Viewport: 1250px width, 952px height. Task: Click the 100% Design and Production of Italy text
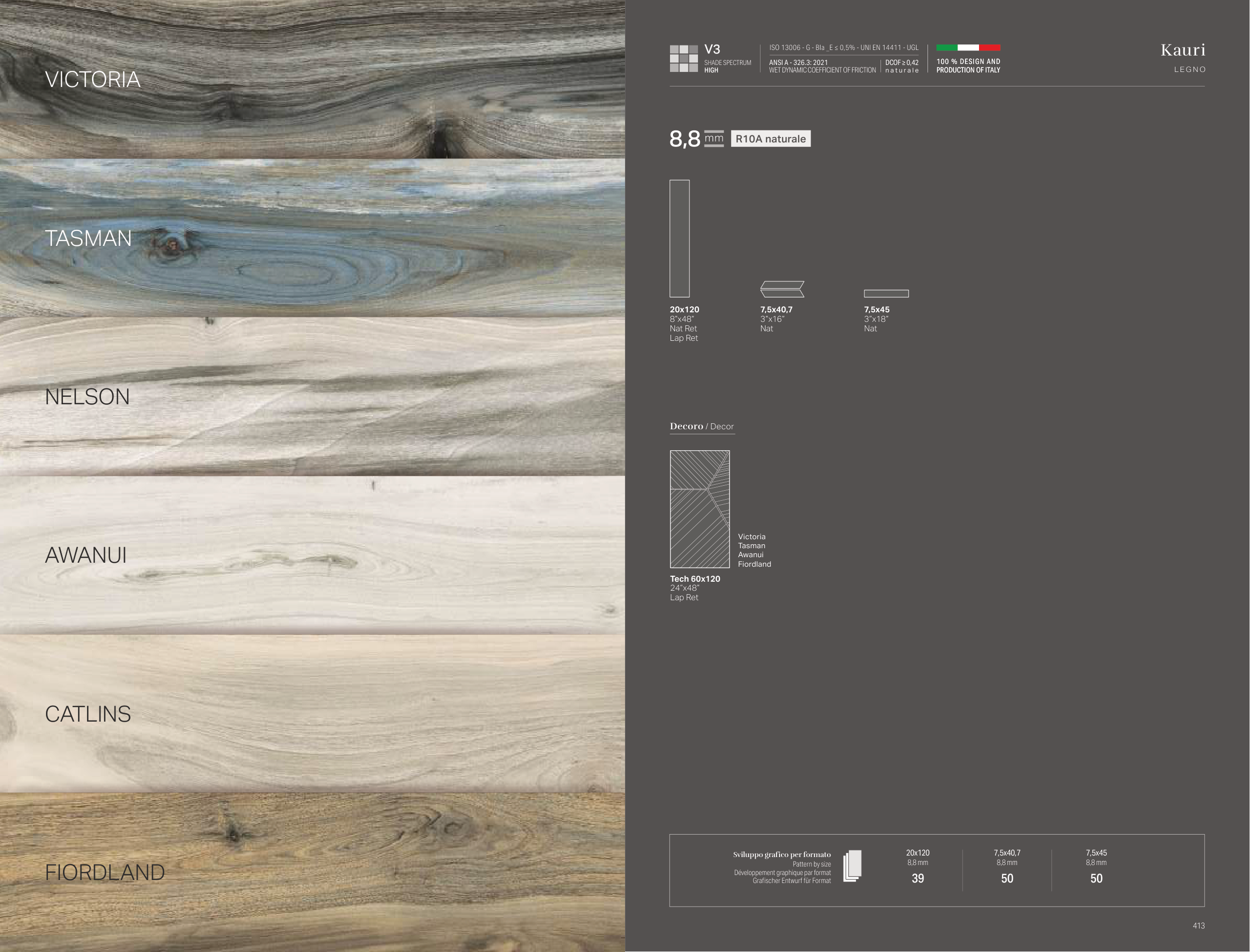coord(967,66)
